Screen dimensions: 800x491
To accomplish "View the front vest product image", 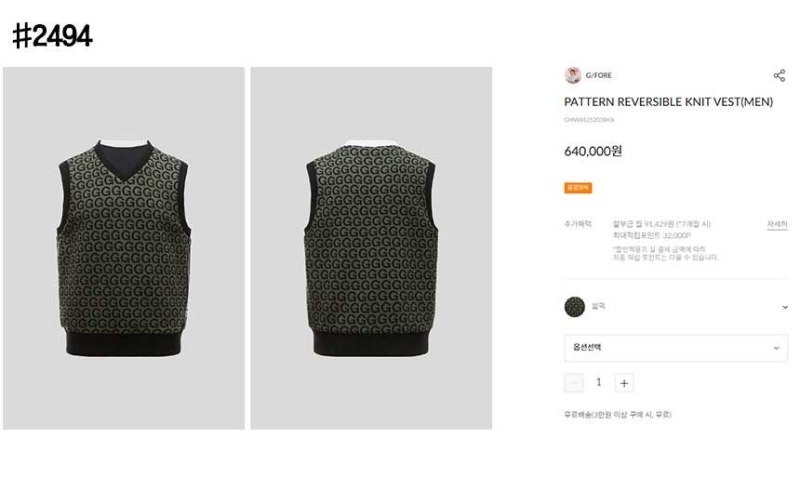I will tap(124, 248).
